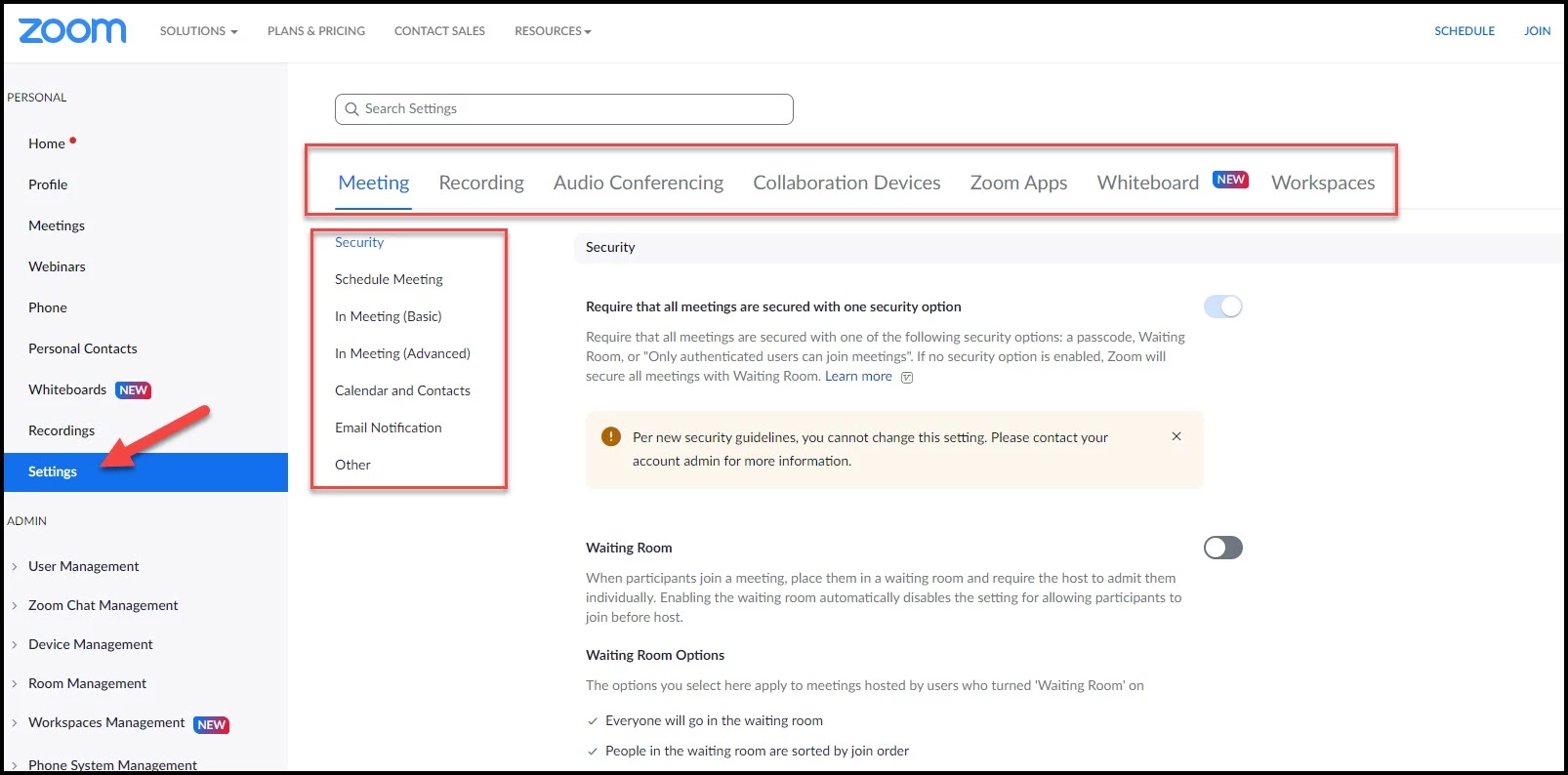Open the Learn more link
The height and width of the screenshot is (775, 1568).
858,377
